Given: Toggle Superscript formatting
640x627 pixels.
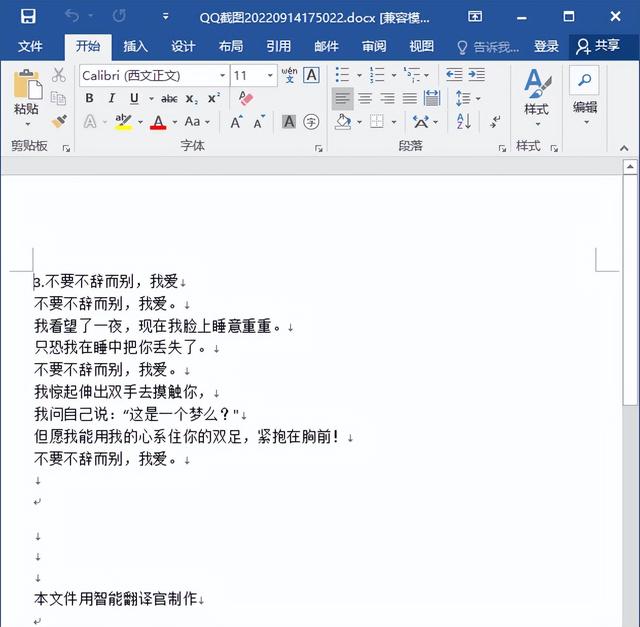Looking at the screenshot, I should [213, 98].
